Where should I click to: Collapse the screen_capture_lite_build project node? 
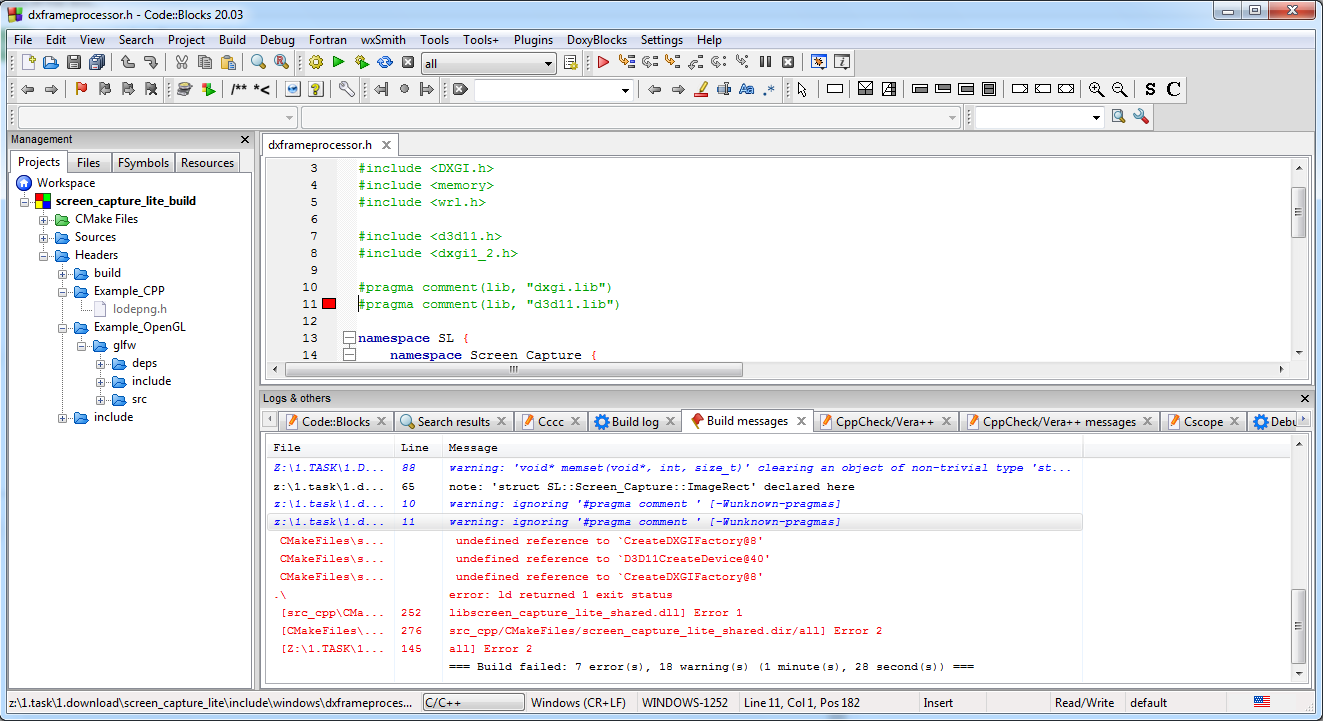25,201
